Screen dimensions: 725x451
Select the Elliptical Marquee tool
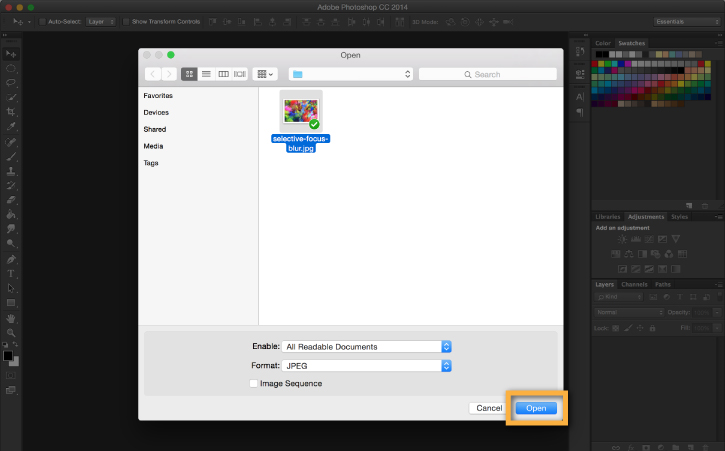click(11, 68)
